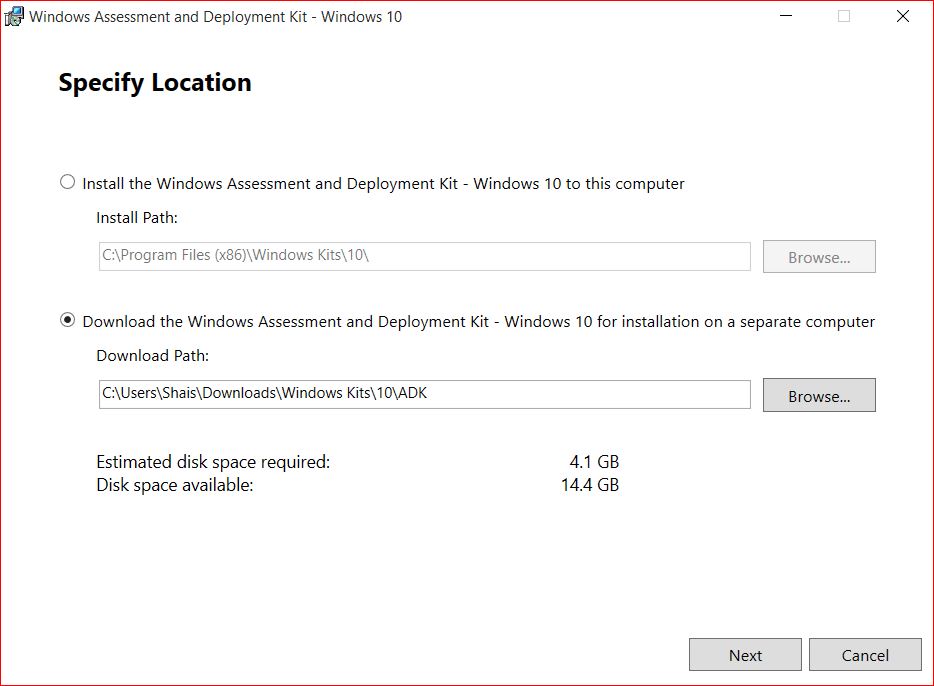The height and width of the screenshot is (686, 934).
Task: Click the Install Path text field
Action: [424, 256]
